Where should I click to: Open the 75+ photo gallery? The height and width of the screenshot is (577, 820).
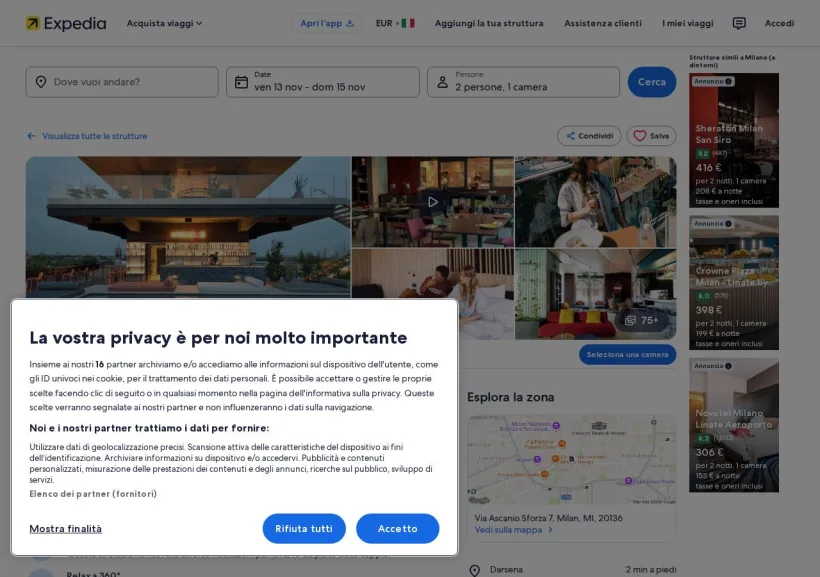[642, 320]
